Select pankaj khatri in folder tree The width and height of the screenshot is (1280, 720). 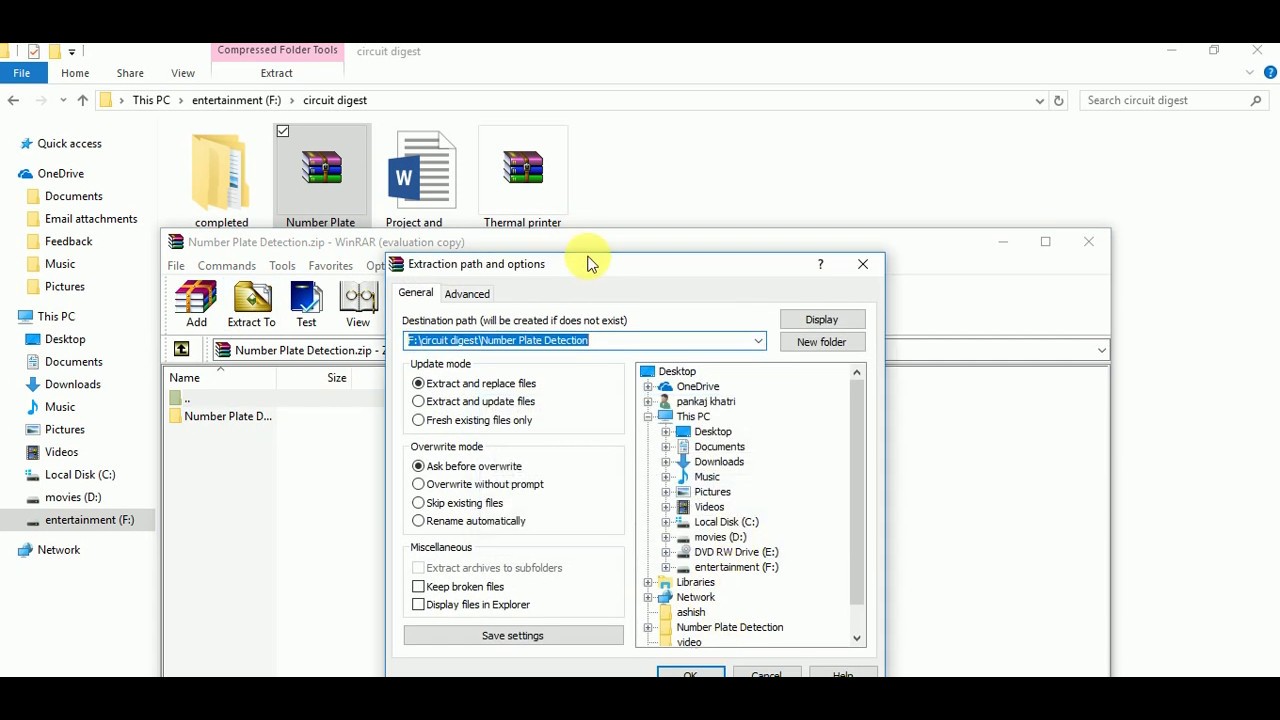pyautogui.click(x=705, y=402)
